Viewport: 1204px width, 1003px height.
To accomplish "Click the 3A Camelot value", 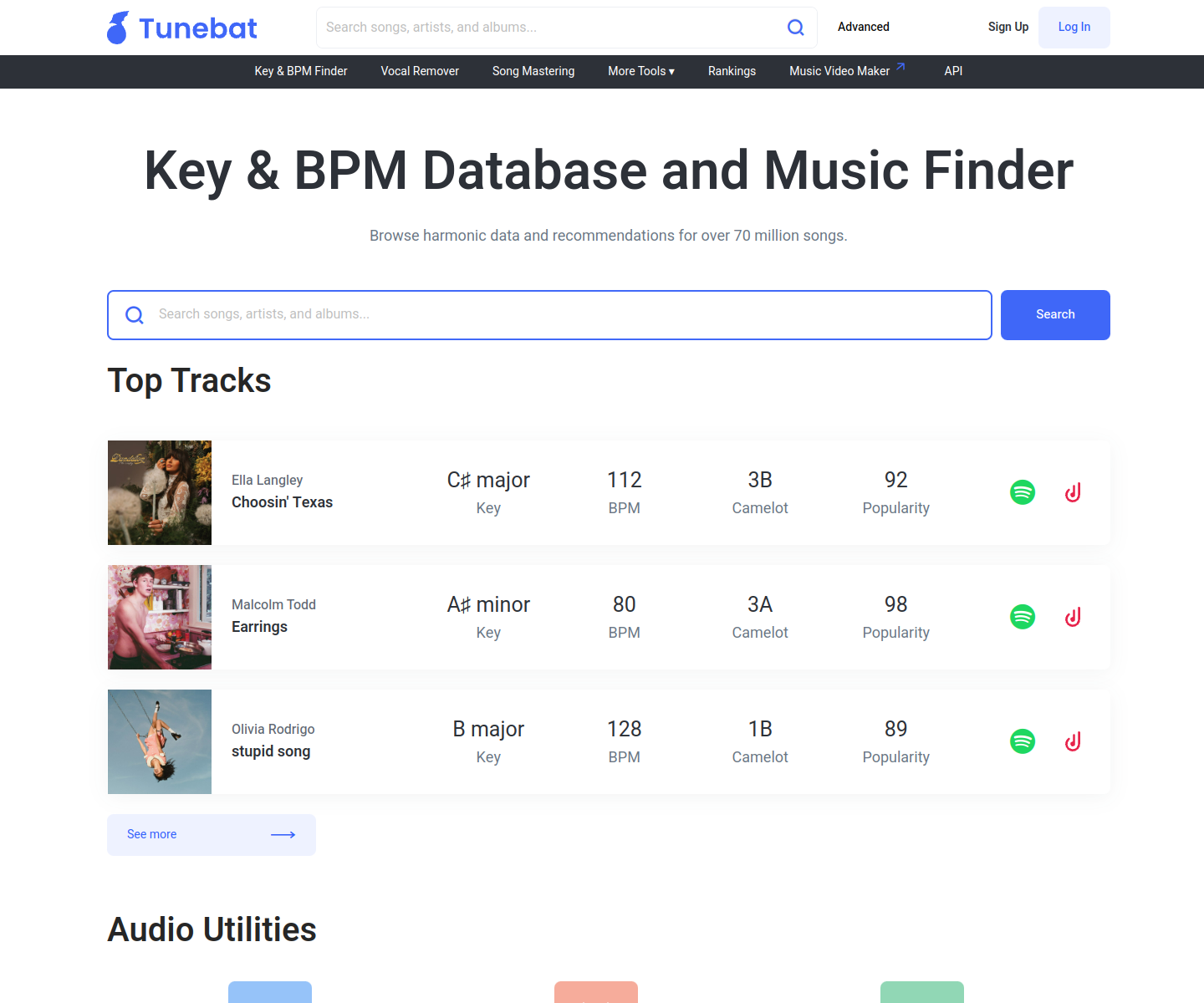I will tap(760, 604).
